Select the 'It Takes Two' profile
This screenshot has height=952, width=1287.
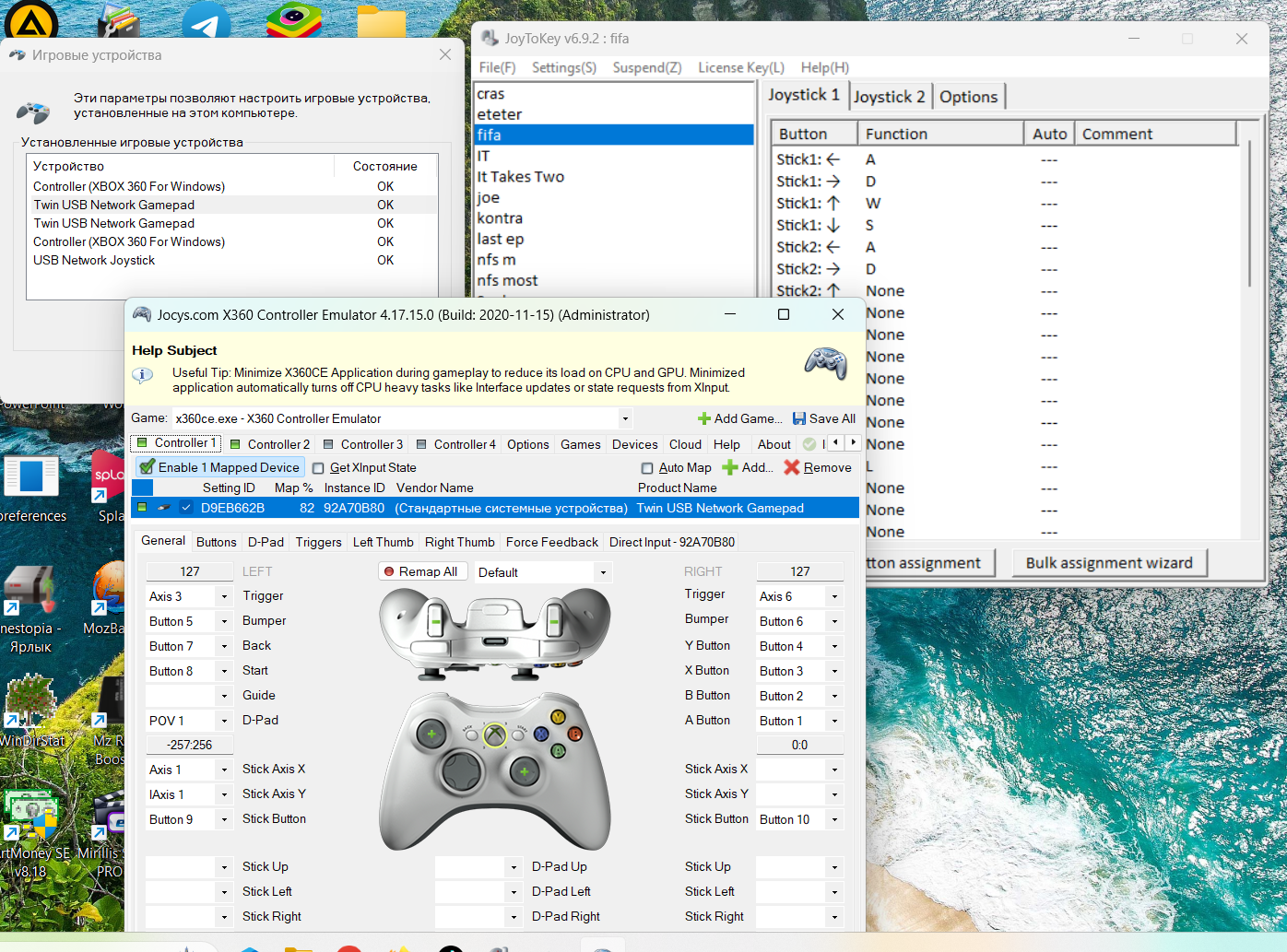click(520, 177)
